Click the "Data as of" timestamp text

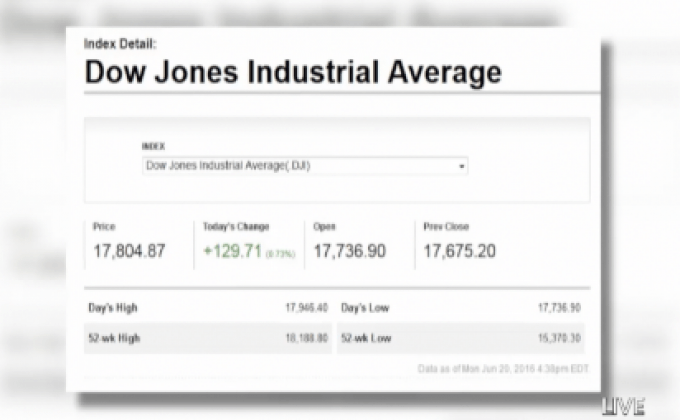tap(503, 369)
